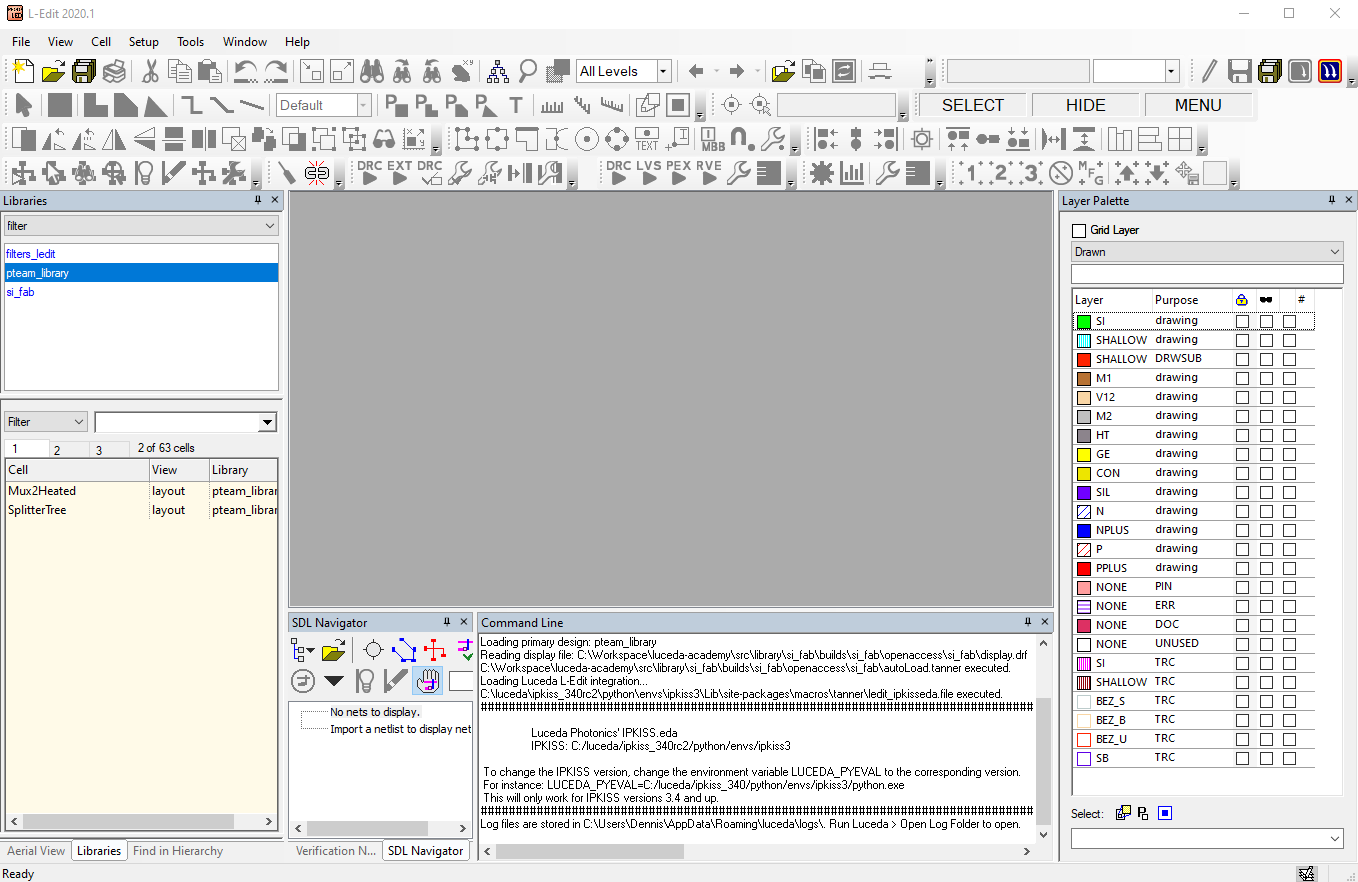Click the red highlight-link icon
The width and height of the screenshot is (1358, 882).
317,173
